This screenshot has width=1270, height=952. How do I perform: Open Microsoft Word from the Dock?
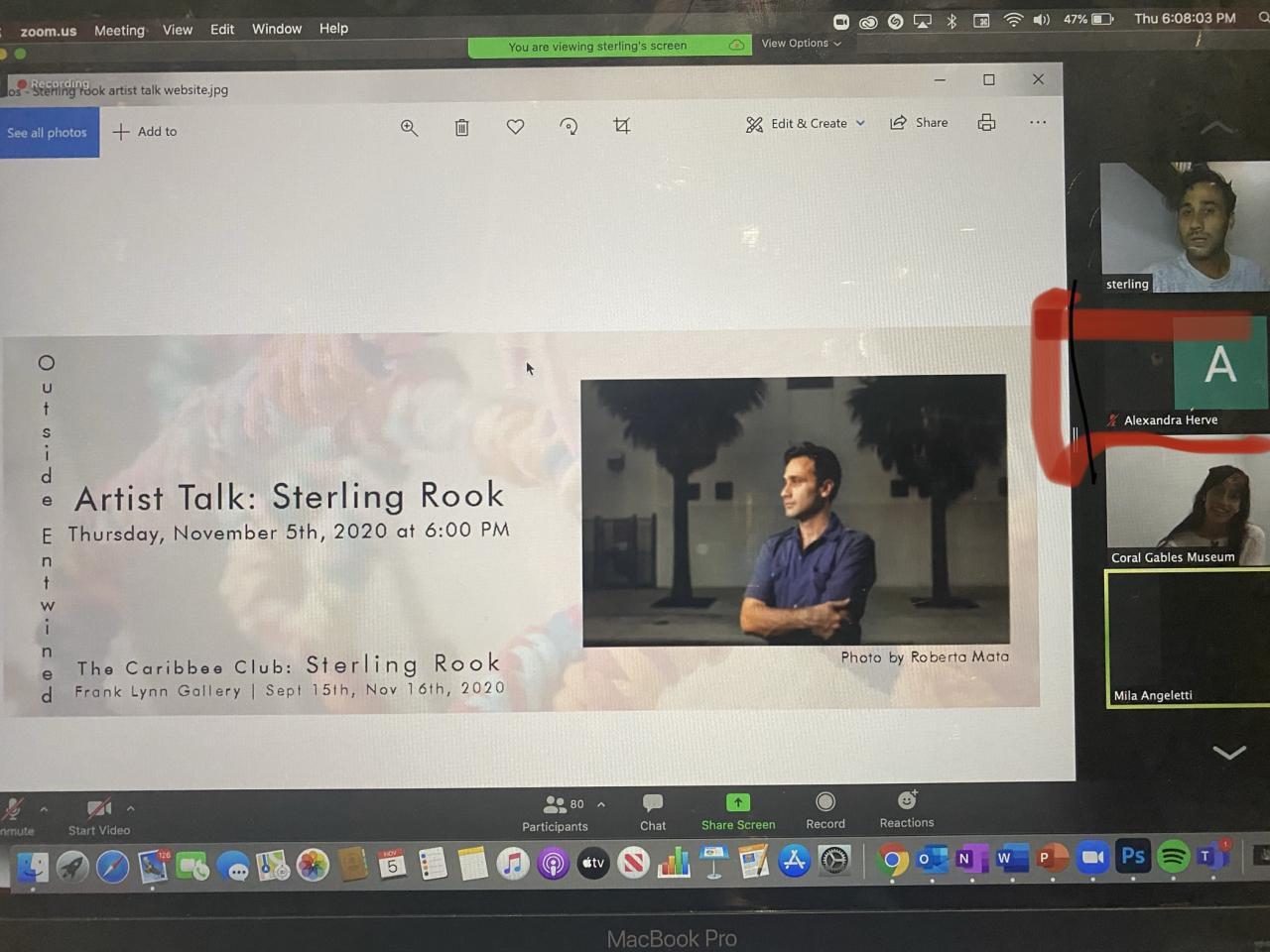pos(1011,859)
